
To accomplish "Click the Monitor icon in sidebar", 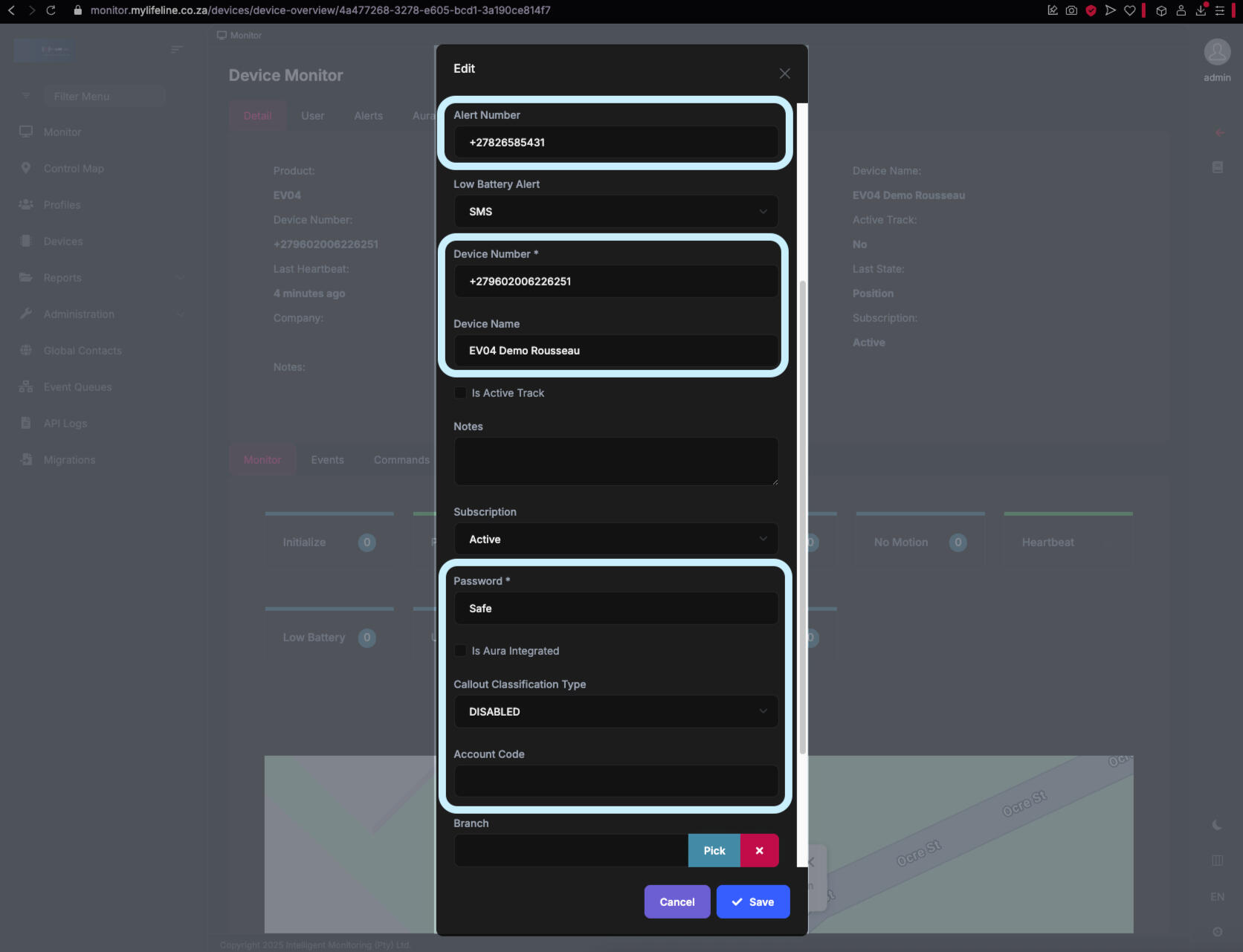I will [26, 132].
